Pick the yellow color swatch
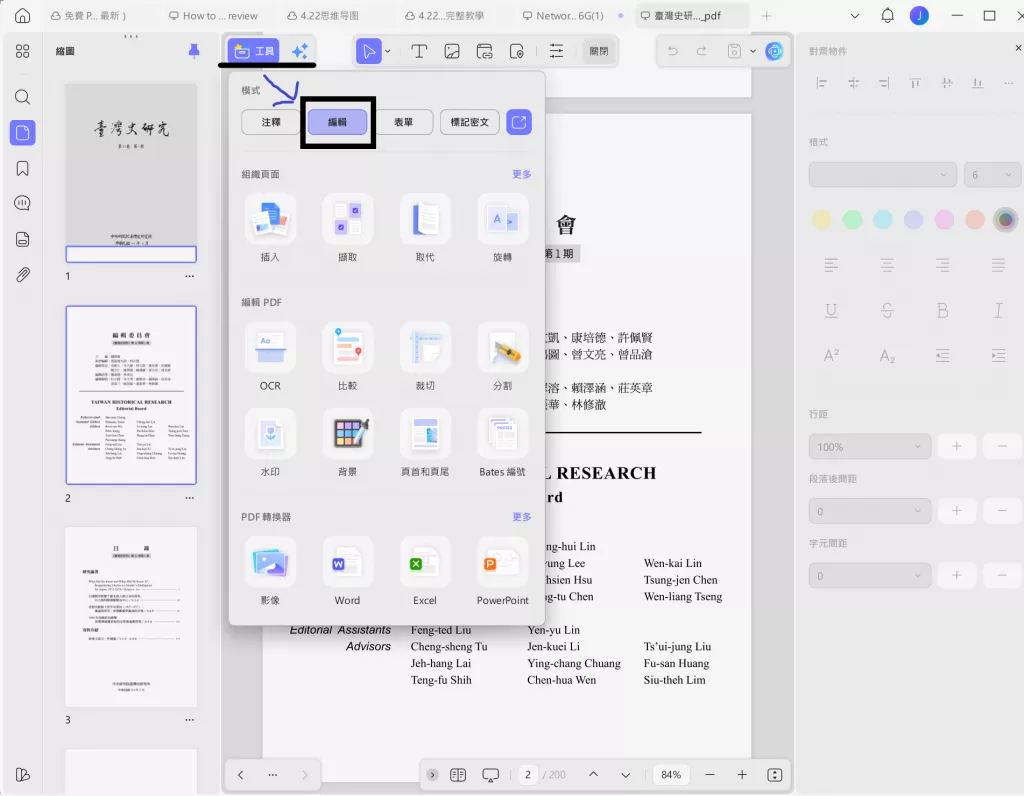 (x=822, y=220)
